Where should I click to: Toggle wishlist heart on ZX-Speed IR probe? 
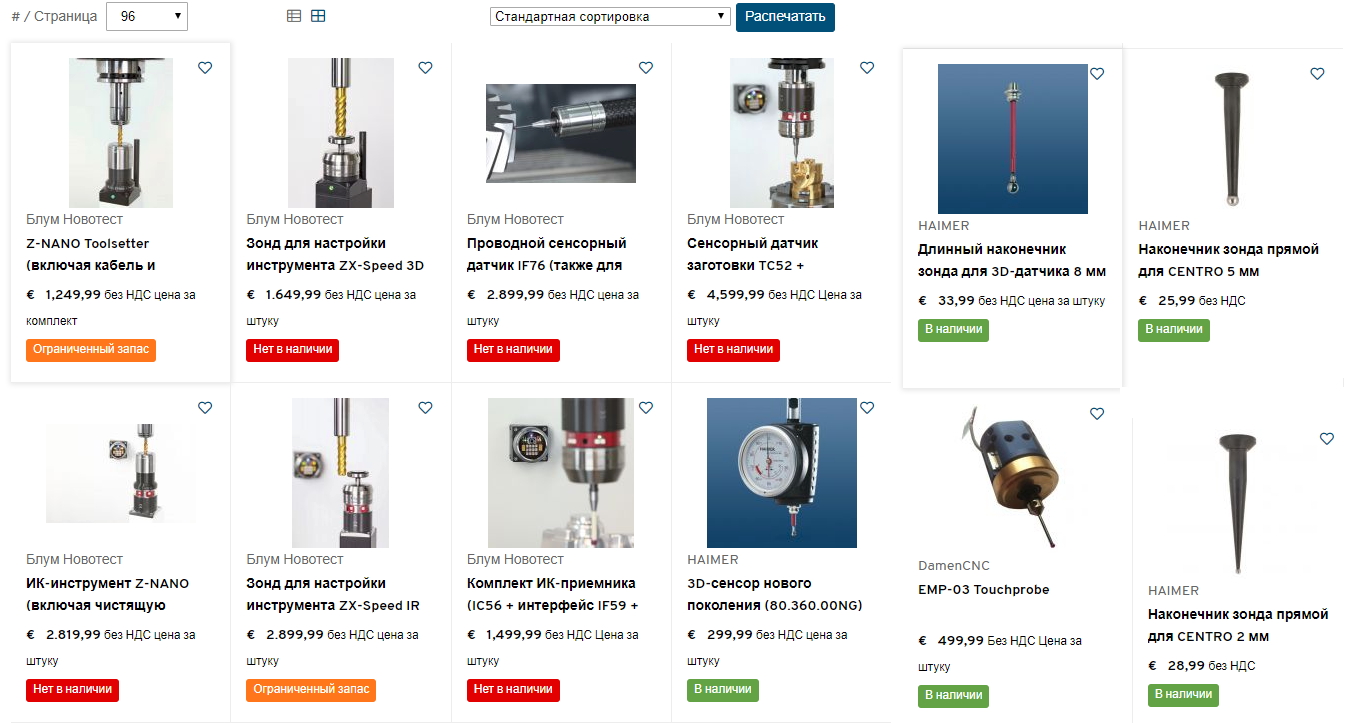(425, 408)
